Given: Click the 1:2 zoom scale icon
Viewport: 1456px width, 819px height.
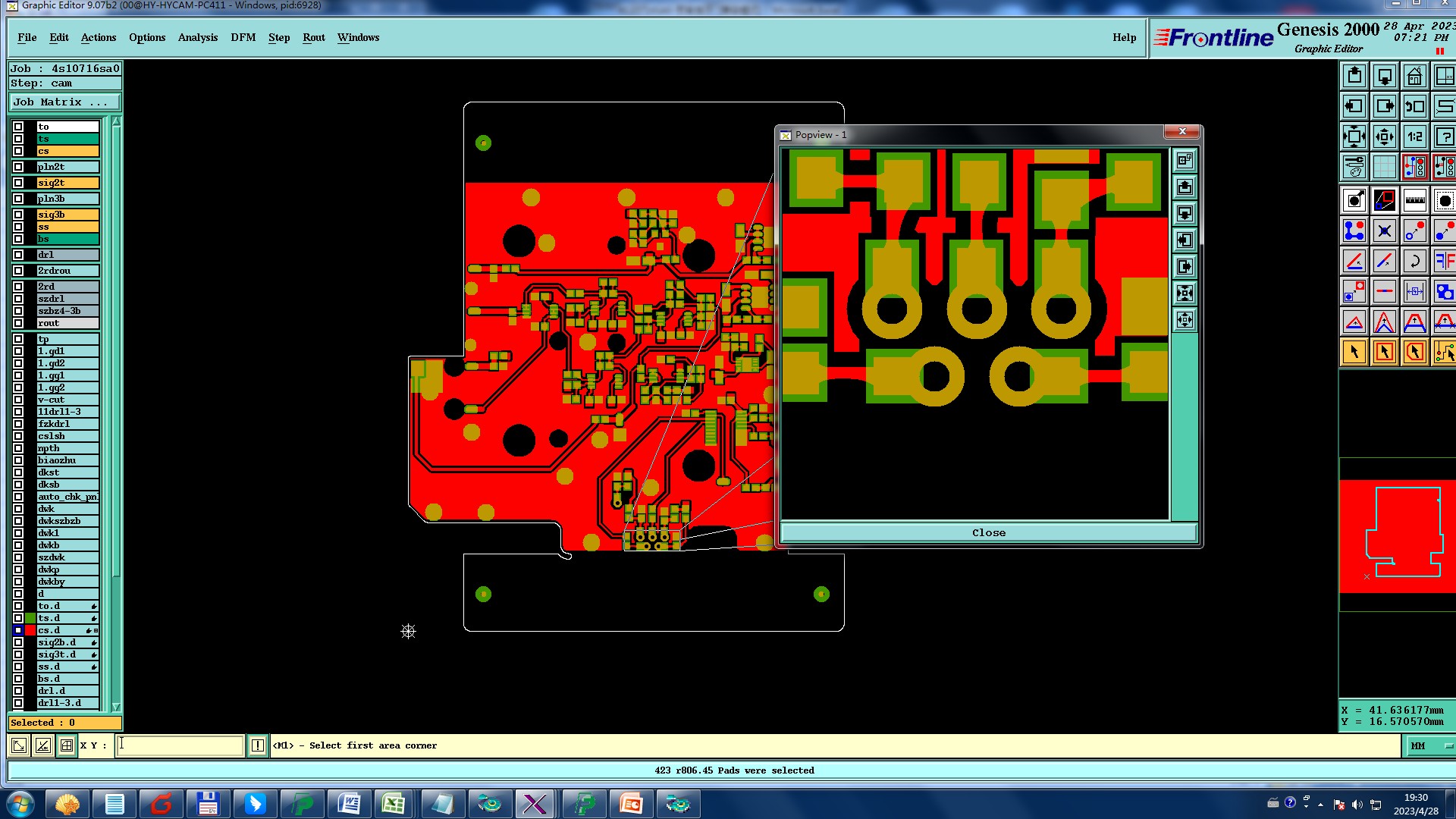Looking at the screenshot, I should (x=1414, y=137).
